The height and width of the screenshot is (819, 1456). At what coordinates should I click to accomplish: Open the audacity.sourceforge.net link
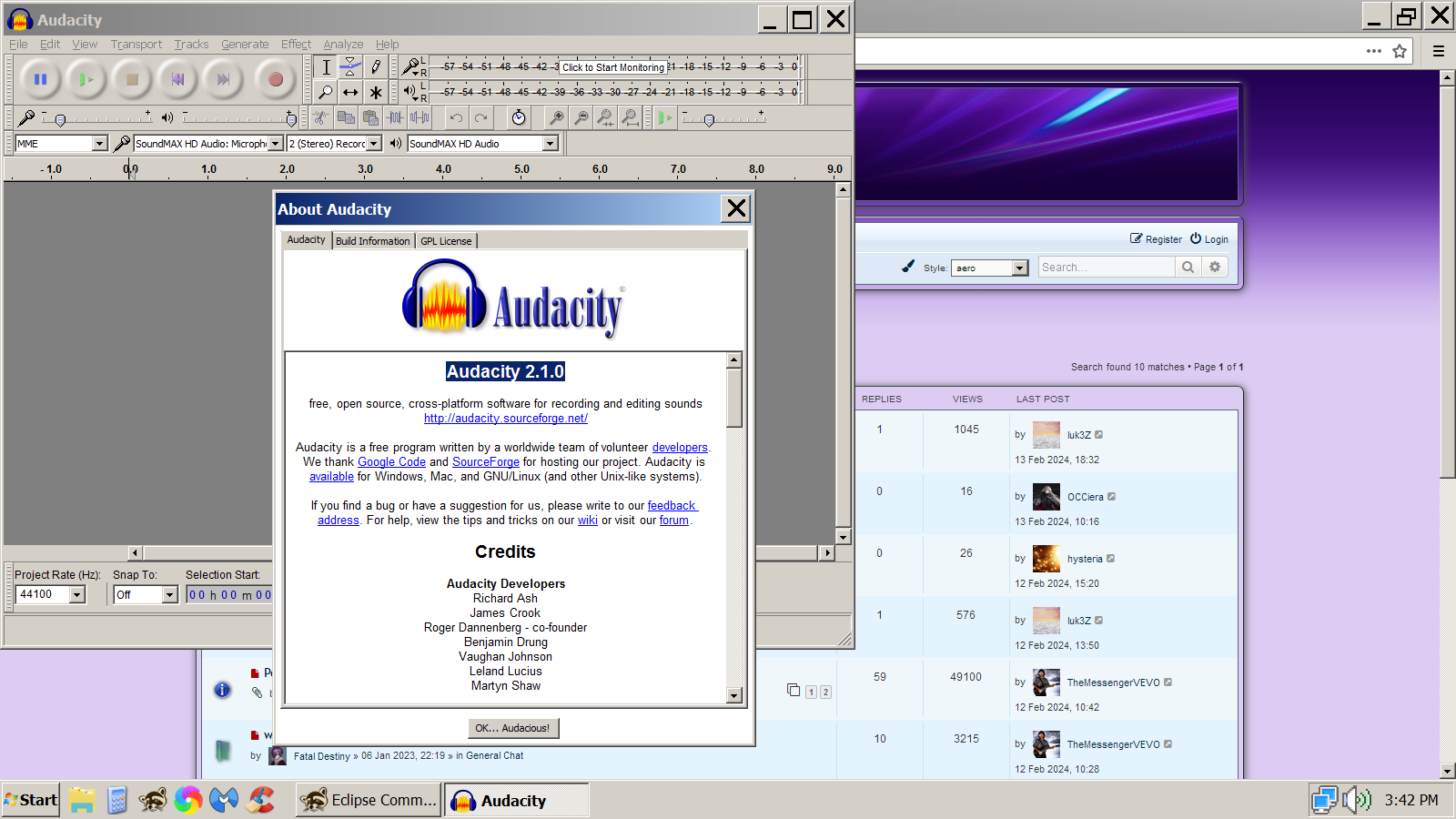tap(506, 419)
